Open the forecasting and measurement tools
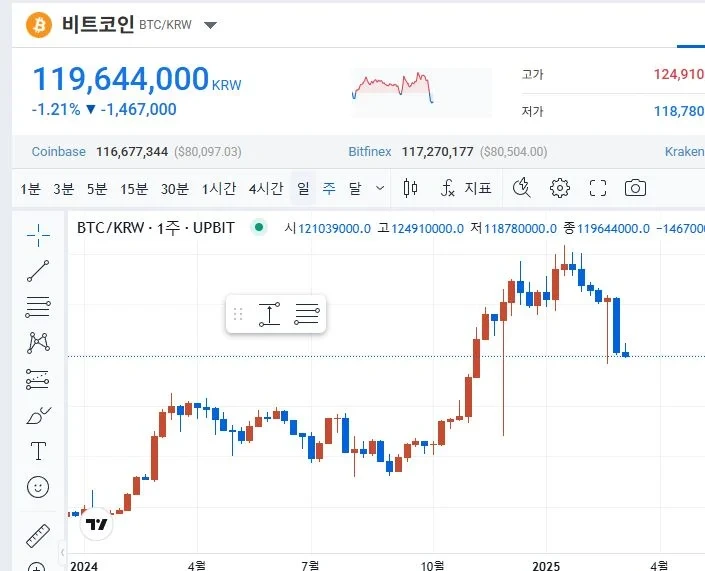705x571 pixels. click(38, 379)
